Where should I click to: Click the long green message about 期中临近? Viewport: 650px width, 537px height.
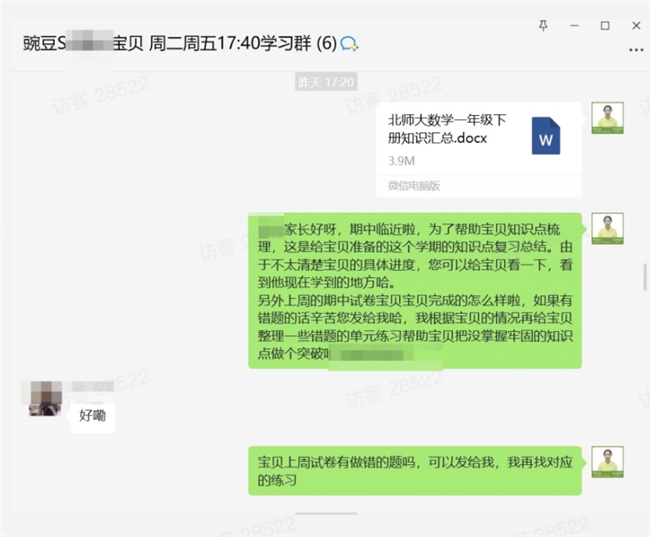point(415,291)
